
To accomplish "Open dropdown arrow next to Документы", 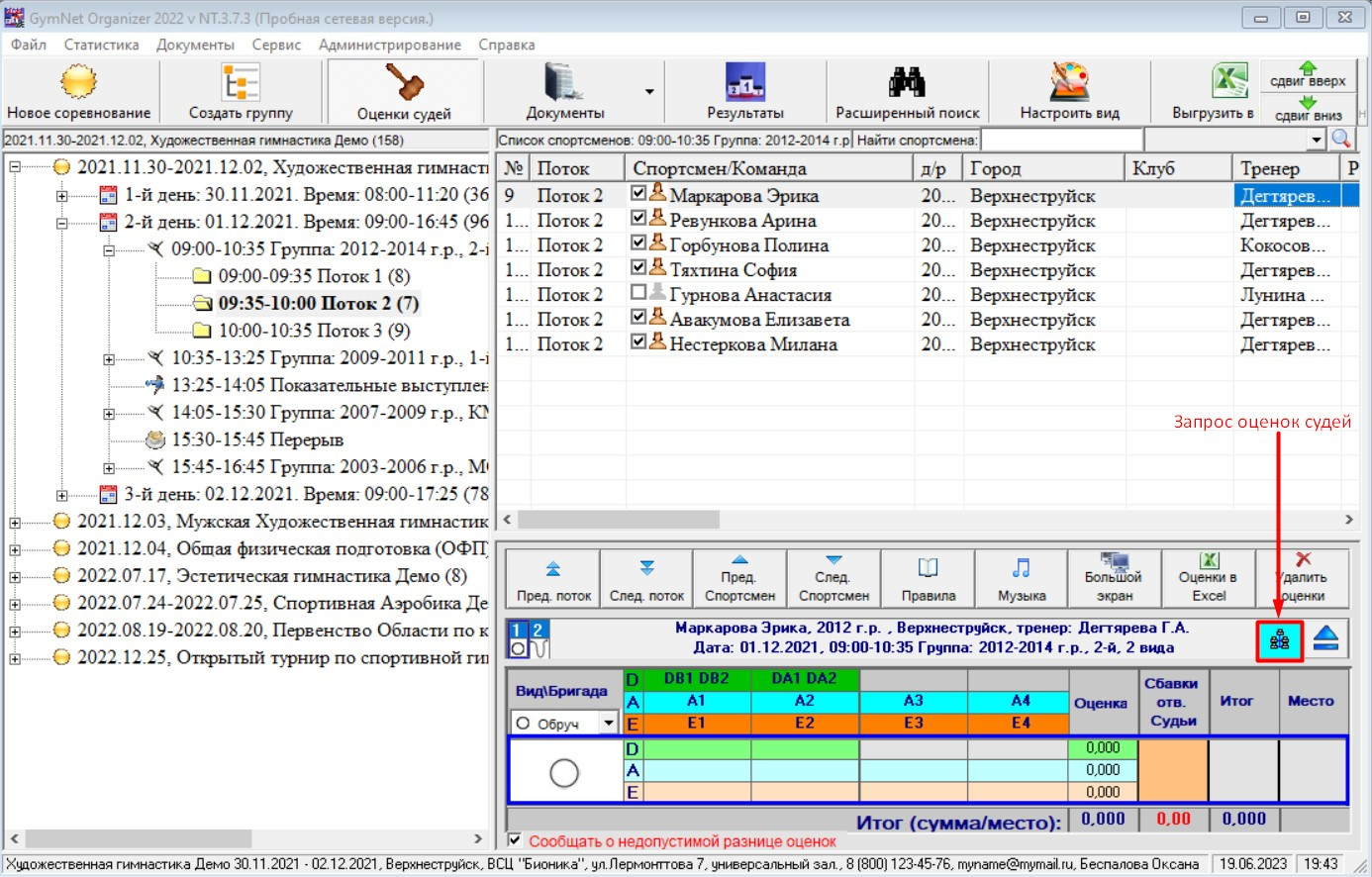I will coord(649,92).
